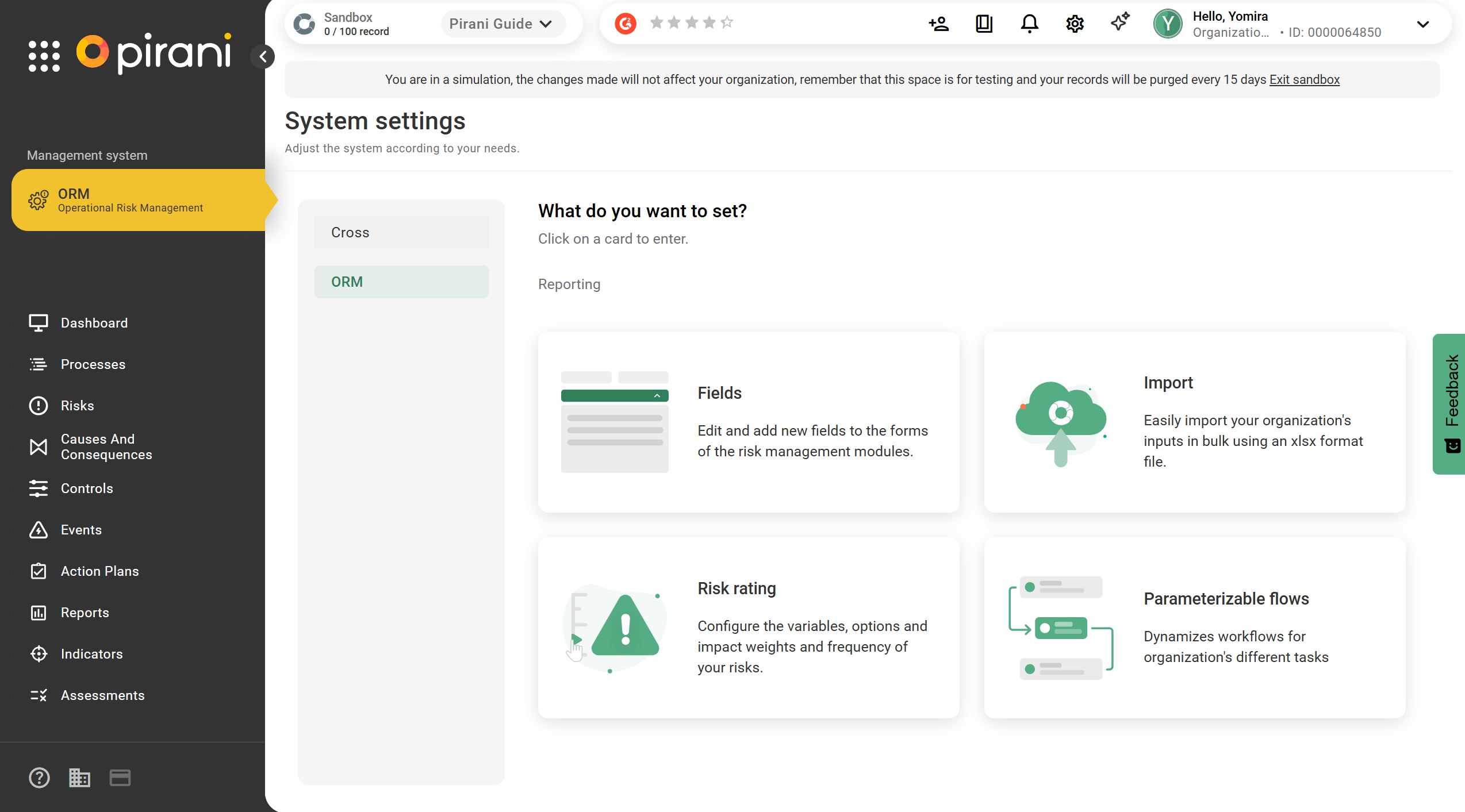
Task: Click the add user icon
Action: click(938, 24)
